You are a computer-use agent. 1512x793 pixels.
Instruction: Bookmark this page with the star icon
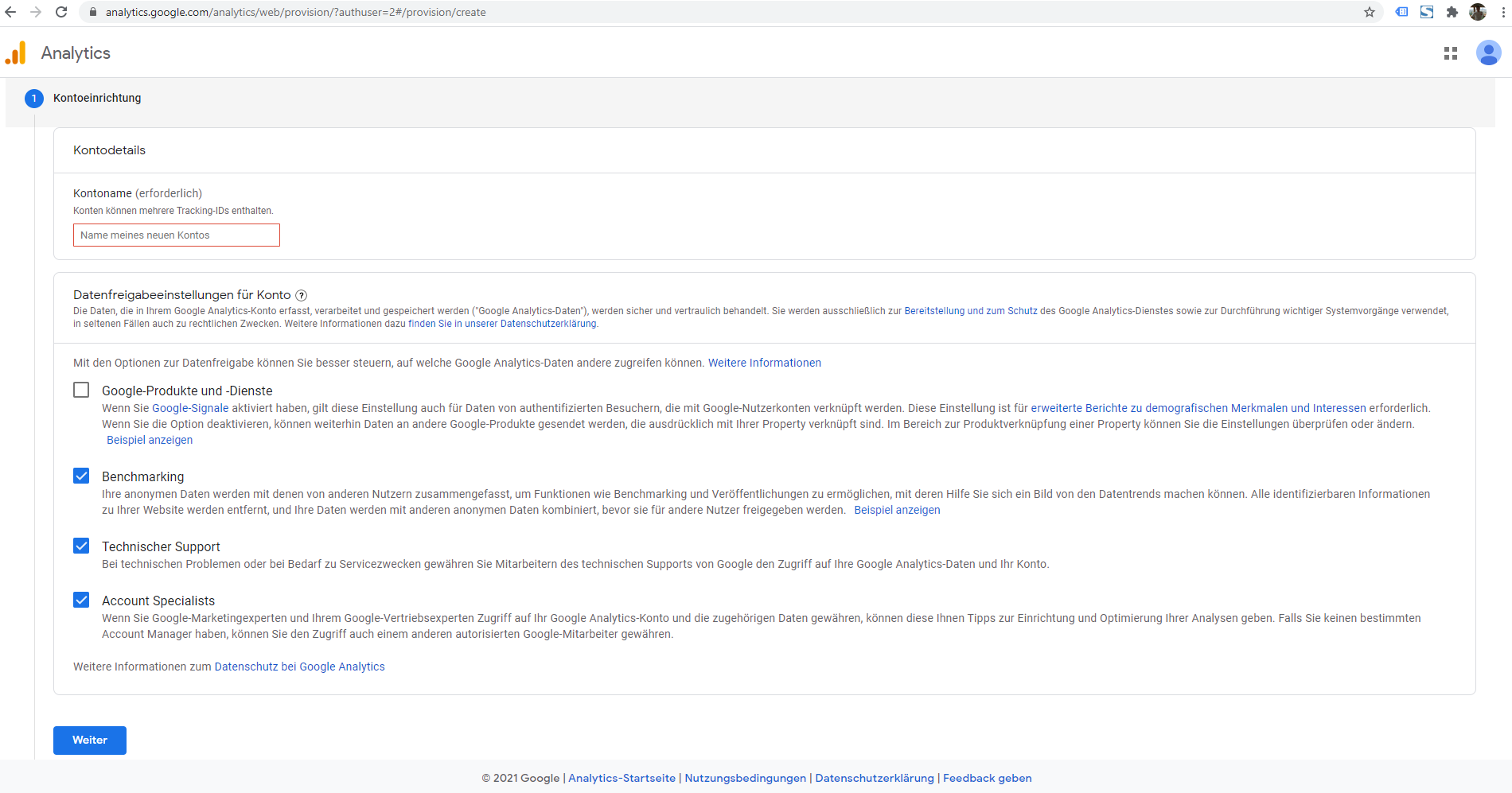coord(1370,12)
